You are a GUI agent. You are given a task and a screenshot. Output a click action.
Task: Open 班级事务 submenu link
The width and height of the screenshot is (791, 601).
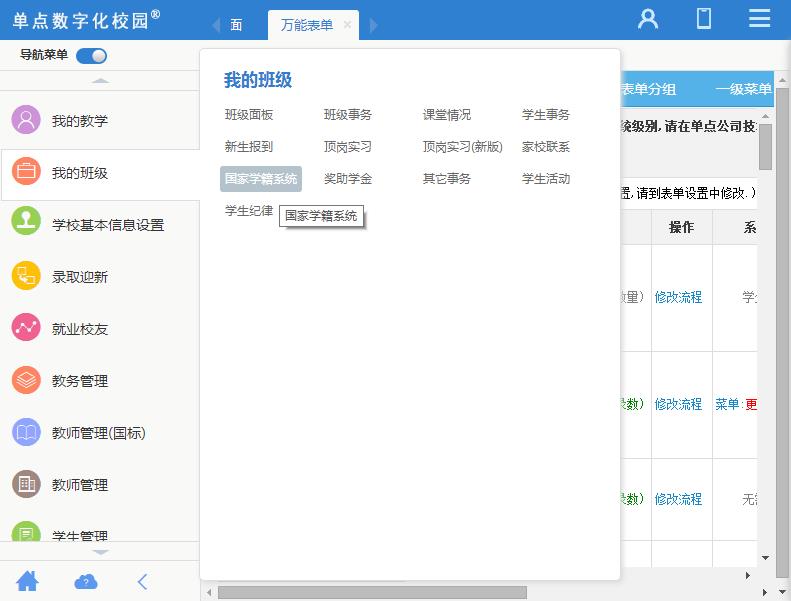click(348, 115)
